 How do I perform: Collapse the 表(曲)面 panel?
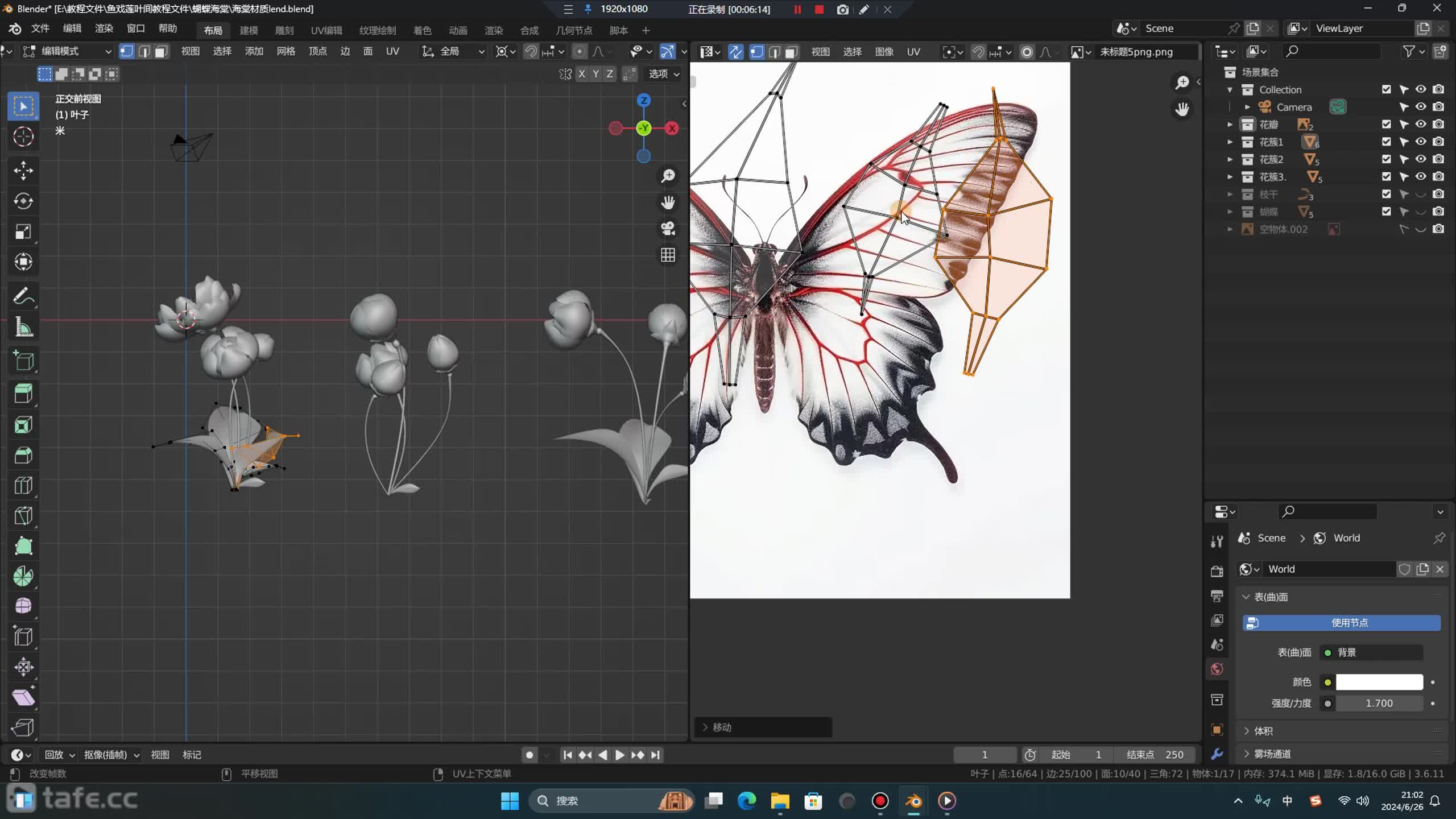point(1271,597)
